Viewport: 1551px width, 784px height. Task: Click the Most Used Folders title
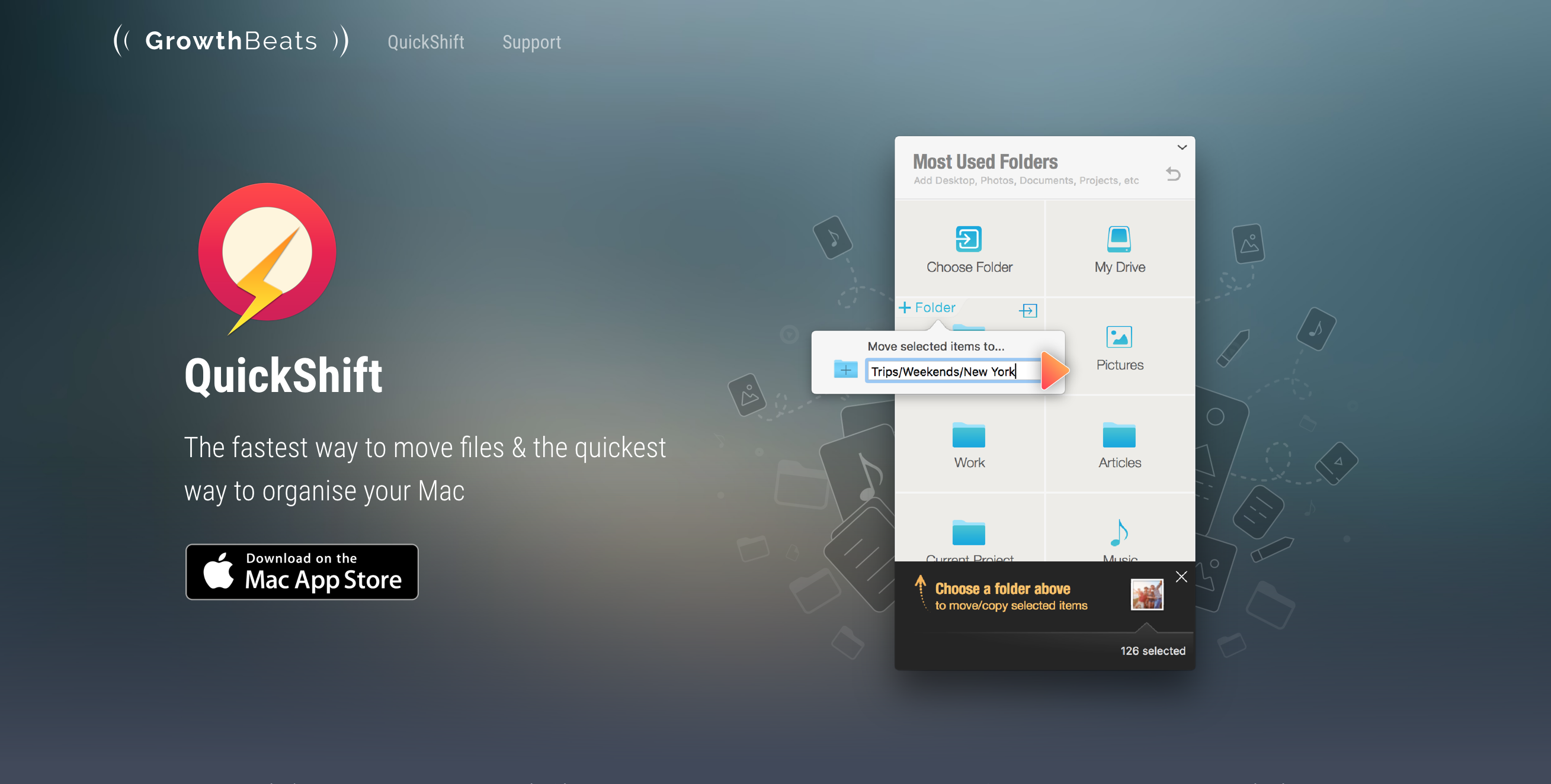tap(985, 161)
